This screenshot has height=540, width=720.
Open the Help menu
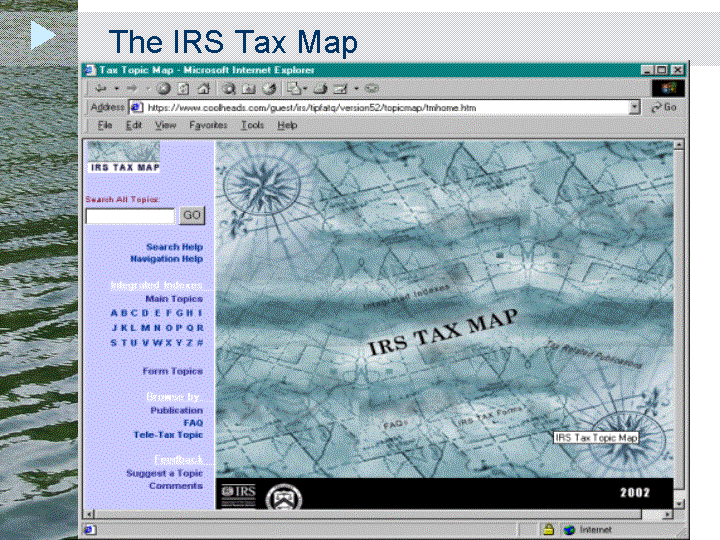tap(287, 125)
